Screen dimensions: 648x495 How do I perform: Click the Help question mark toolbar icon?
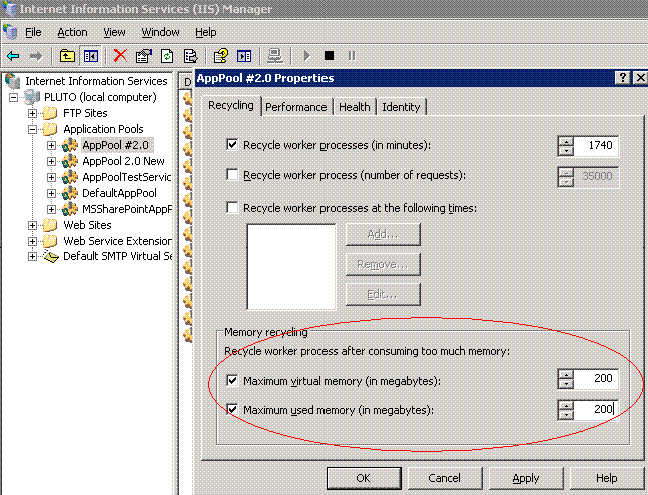[220, 55]
